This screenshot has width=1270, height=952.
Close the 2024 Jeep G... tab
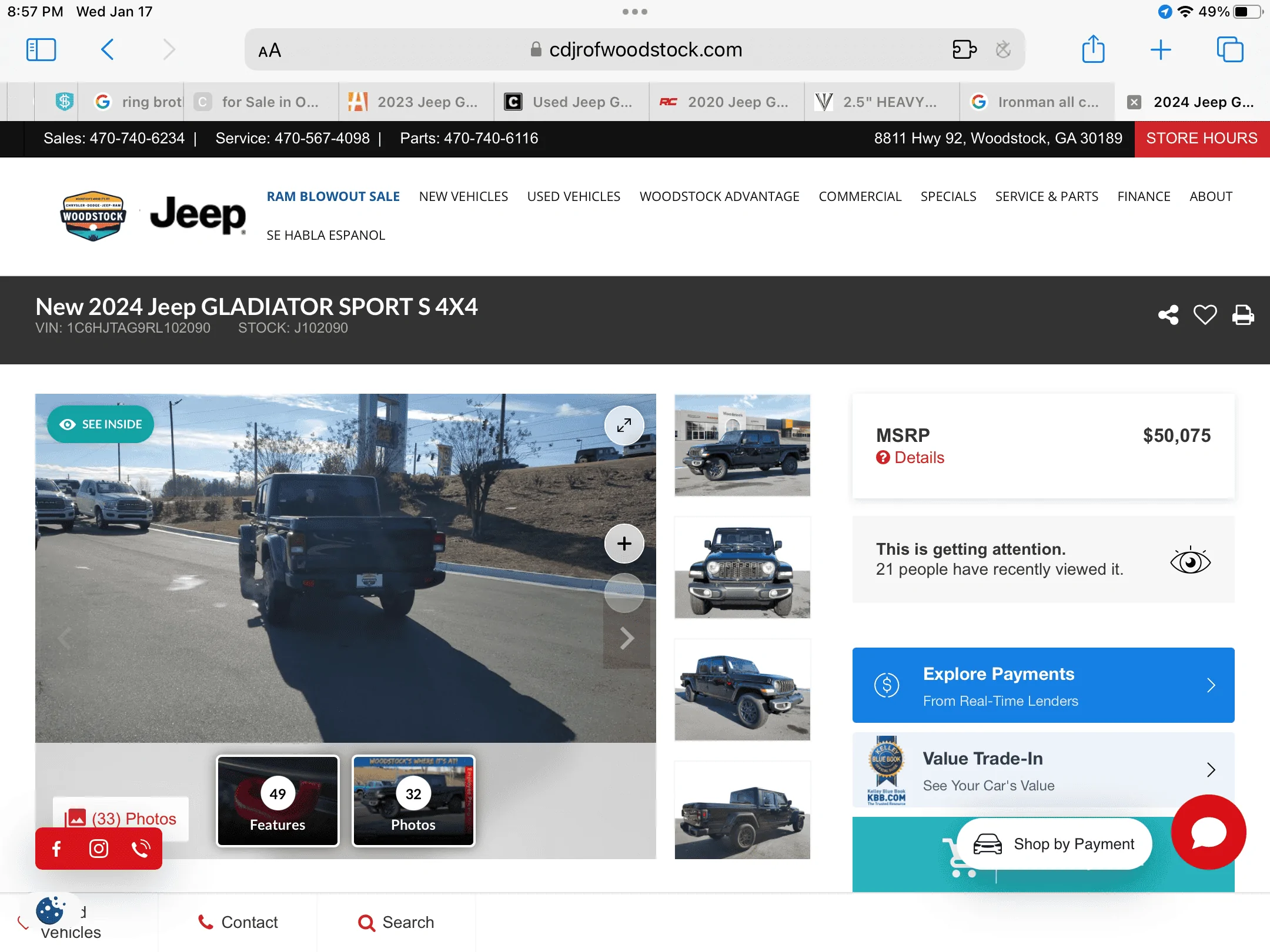[1134, 102]
